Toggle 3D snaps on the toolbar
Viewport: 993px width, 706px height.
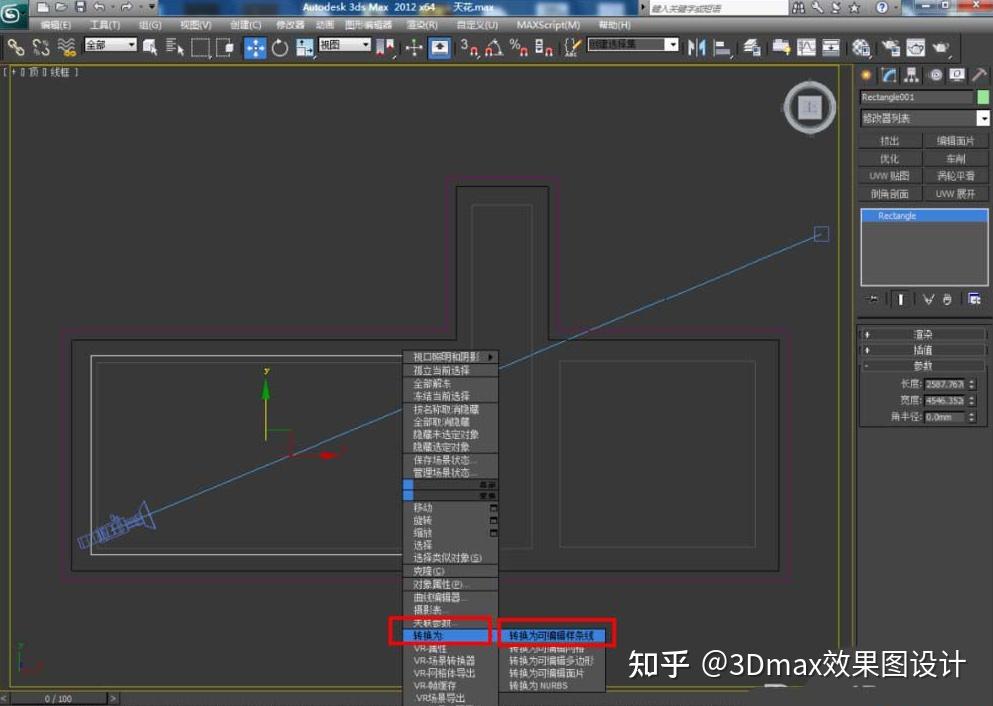[467, 46]
